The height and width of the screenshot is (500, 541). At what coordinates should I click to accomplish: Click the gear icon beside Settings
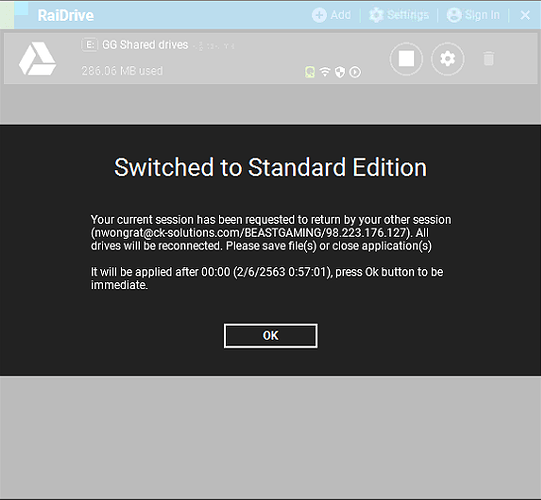pos(376,15)
